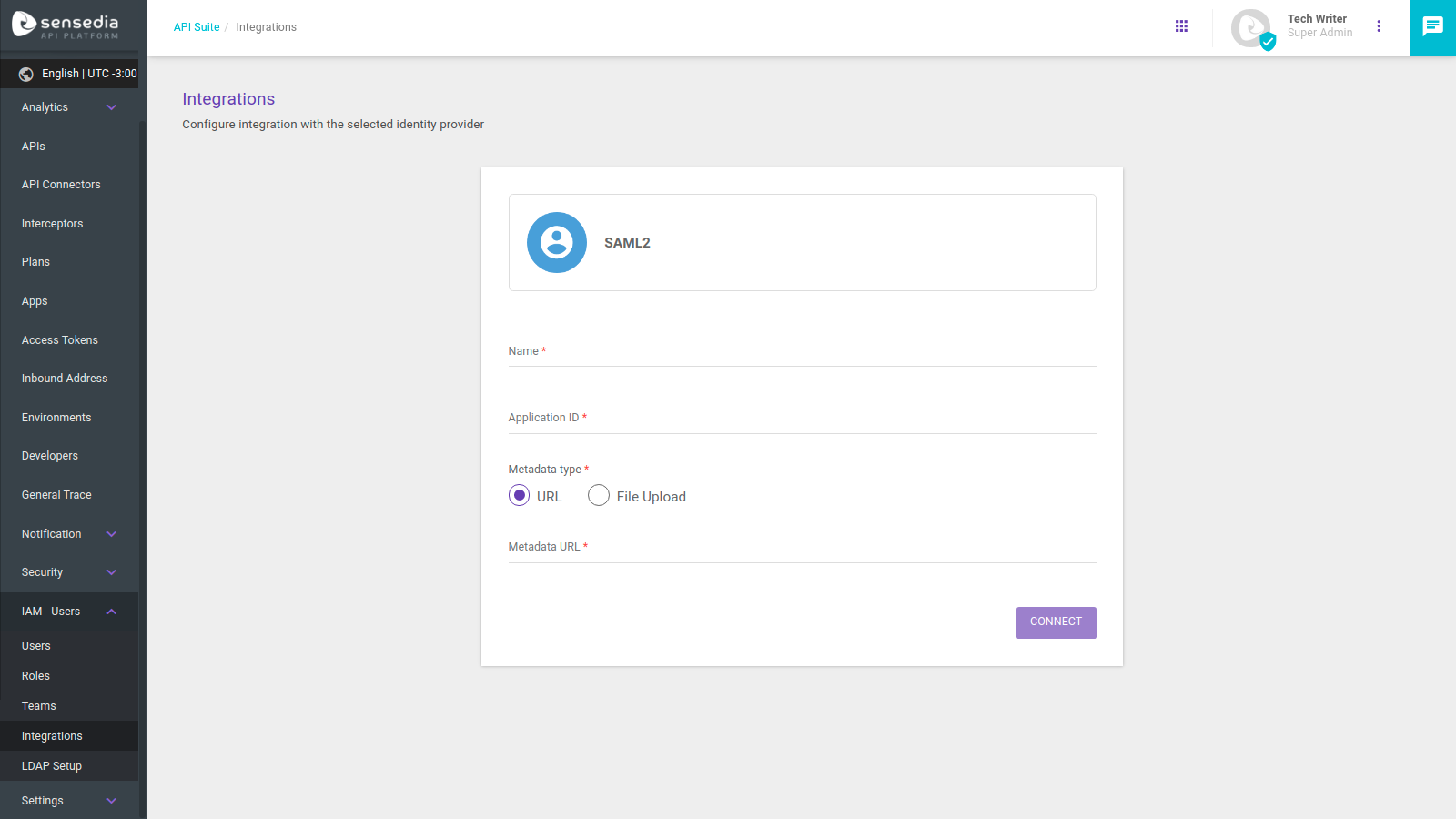
Task: Go back using the API Suite breadcrumb link
Action: click(197, 26)
